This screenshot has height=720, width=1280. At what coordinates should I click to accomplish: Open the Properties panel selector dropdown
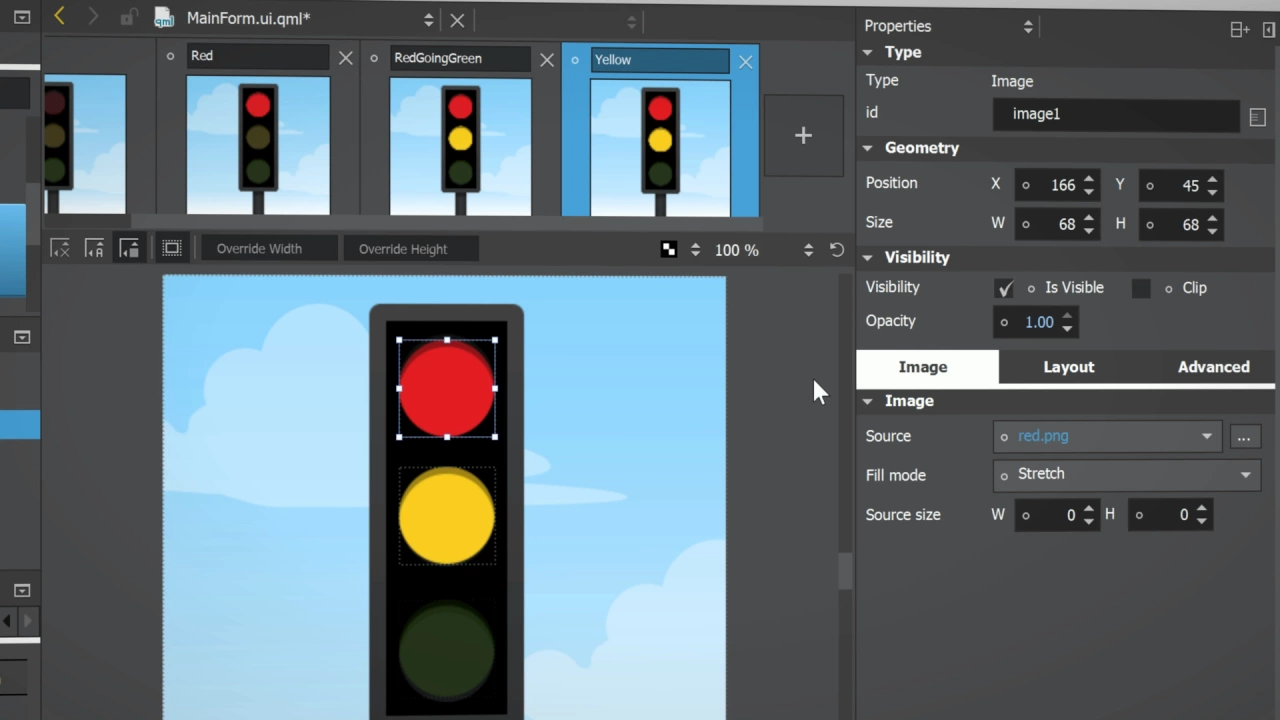pos(1028,27)
